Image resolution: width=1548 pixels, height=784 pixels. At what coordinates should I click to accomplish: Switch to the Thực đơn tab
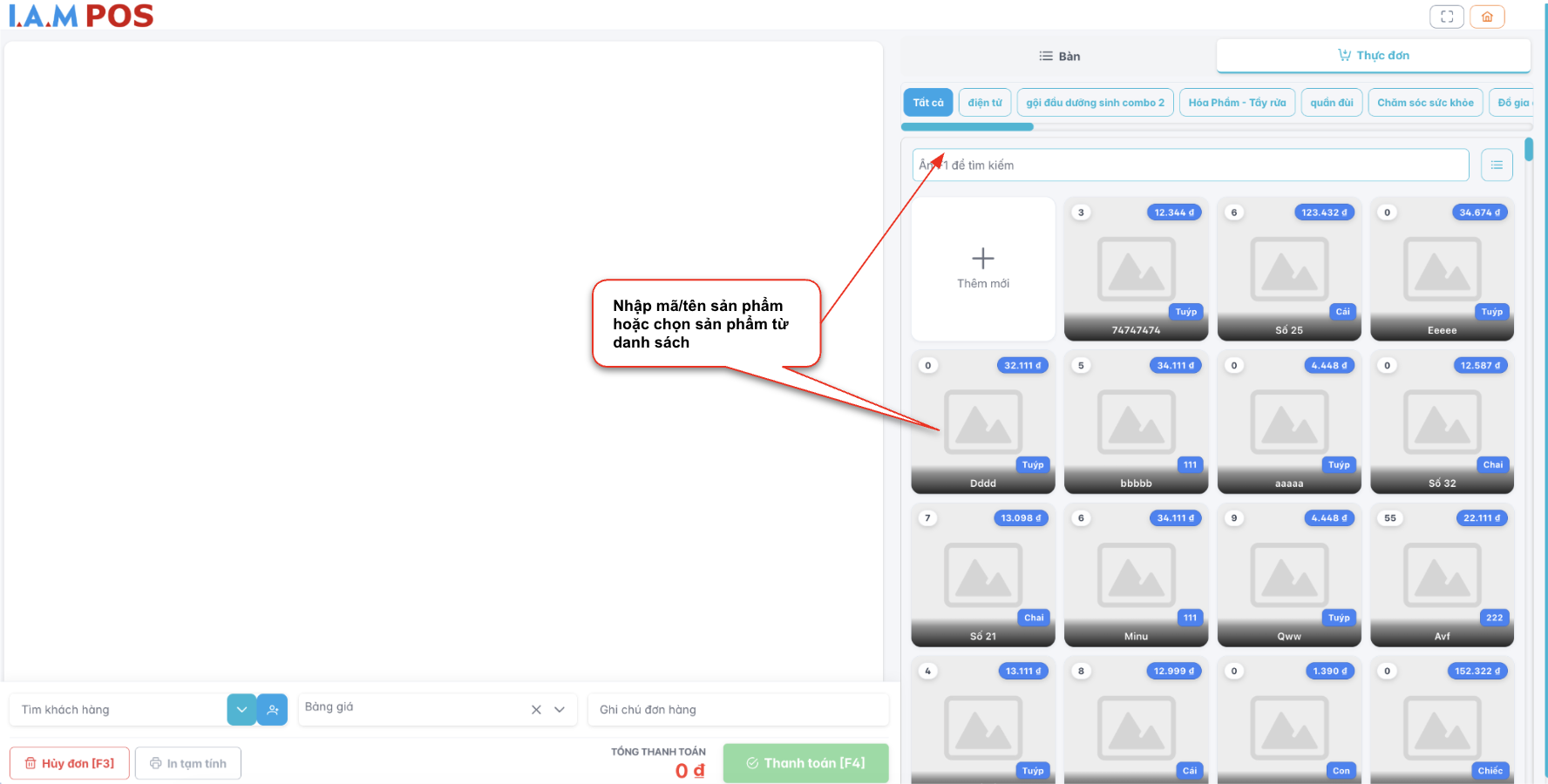tap(1373, 56)
